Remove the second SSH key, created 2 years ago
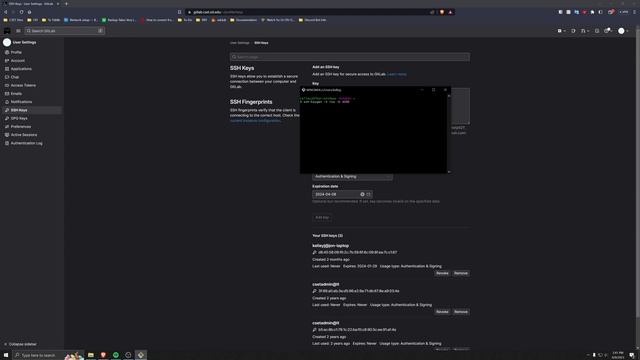The height and width of the screenshot is (360, 640). [x=461, y=312]
